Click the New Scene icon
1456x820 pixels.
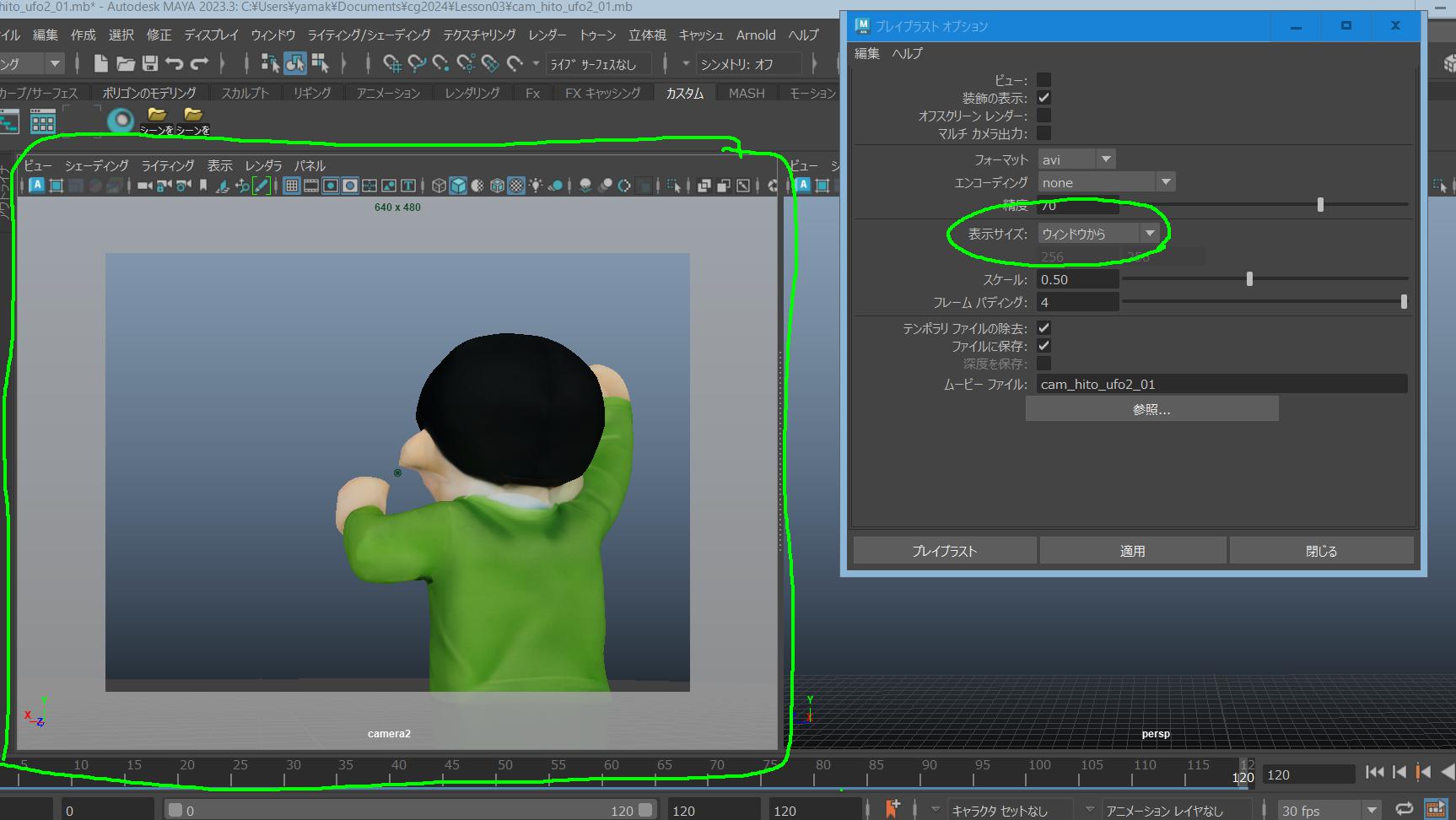click(x=100, y=63)
